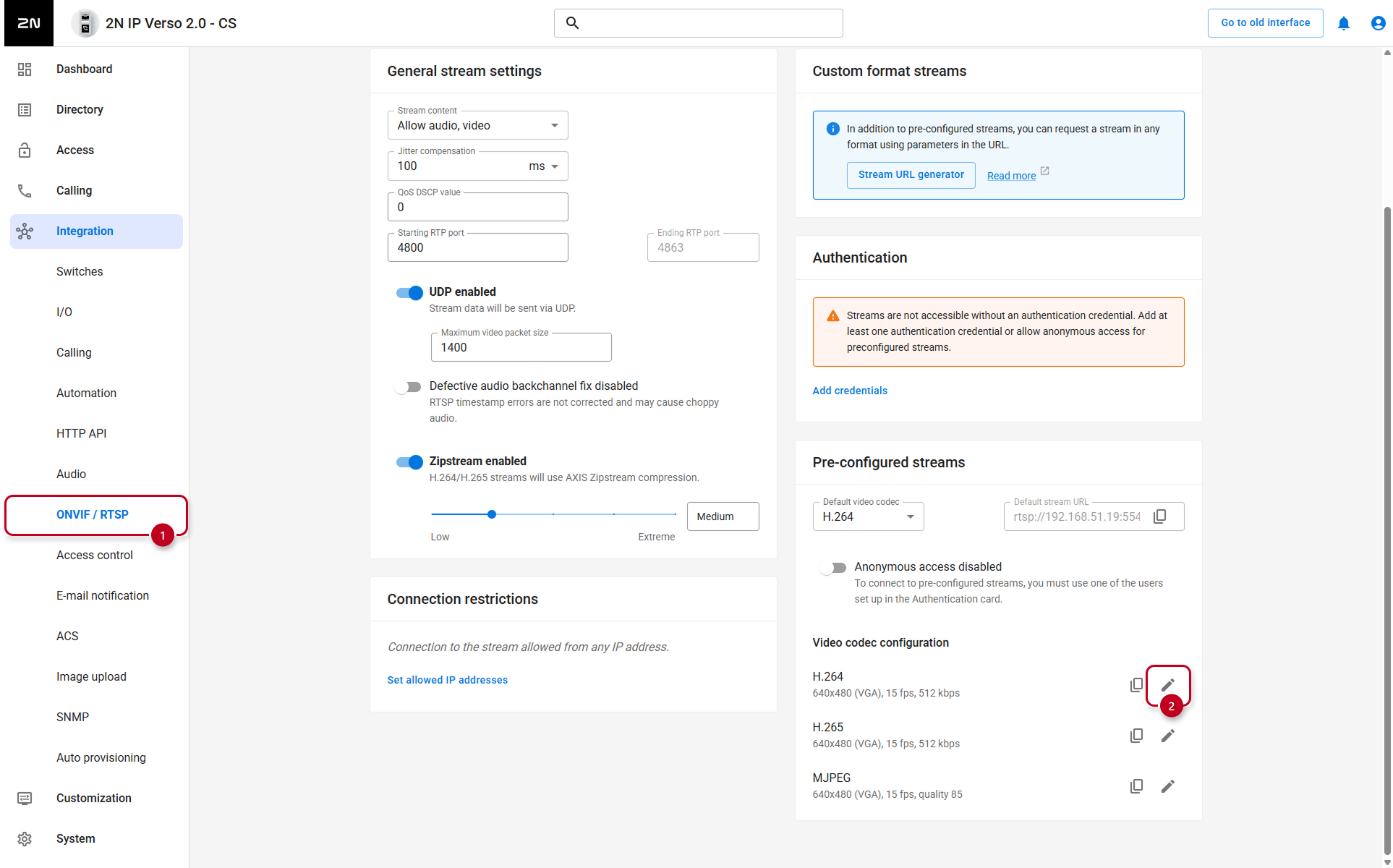Open the user account icon
The image size is (1393, 868).
tap(1378, 23)
